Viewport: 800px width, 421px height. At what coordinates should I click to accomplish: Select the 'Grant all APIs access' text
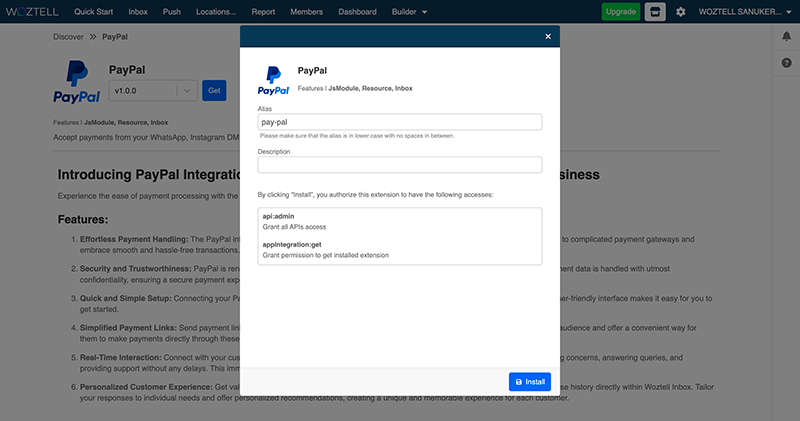(294, 227)
